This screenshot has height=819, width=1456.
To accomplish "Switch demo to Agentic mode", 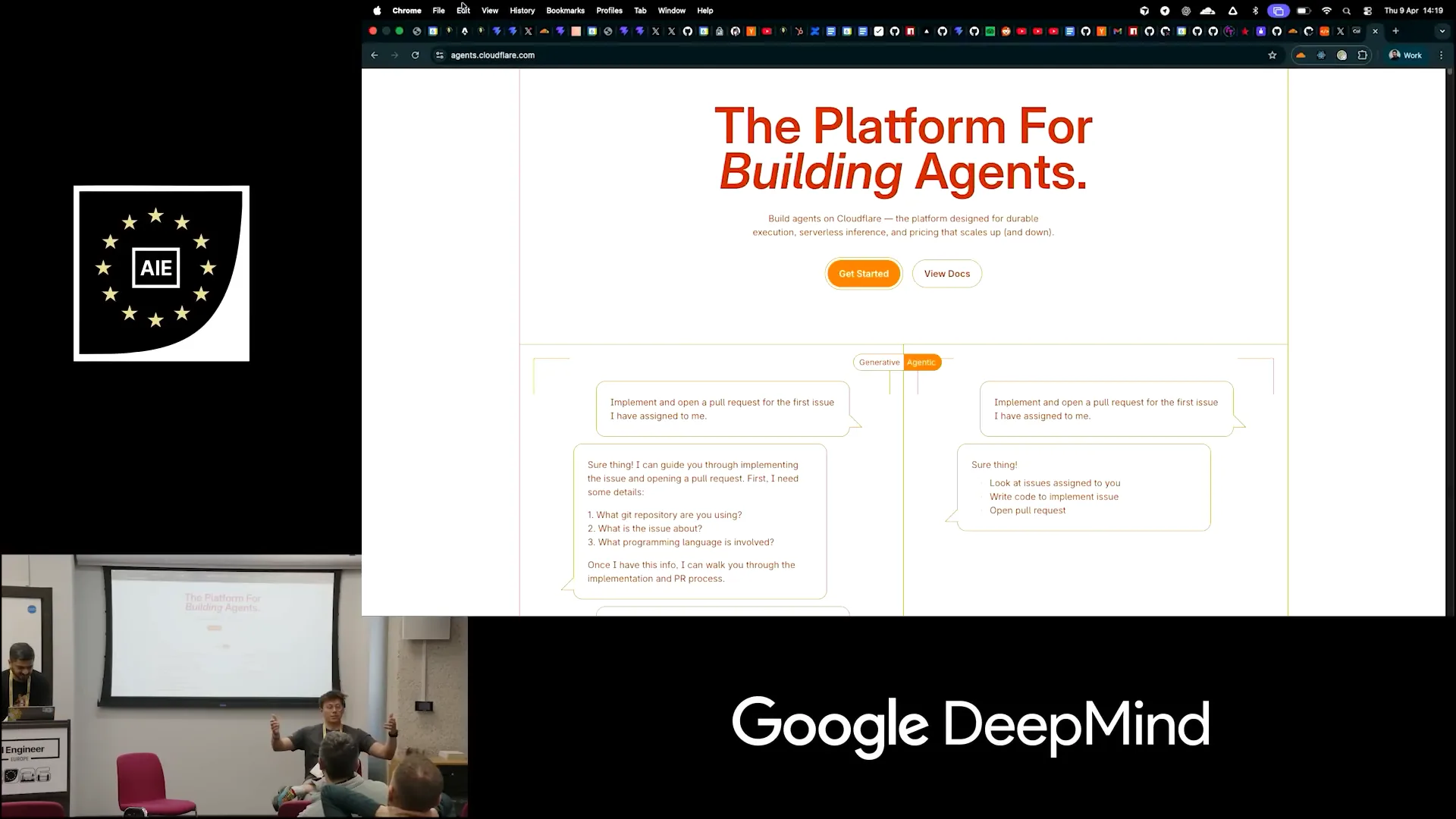I will (x=921, y=362).
